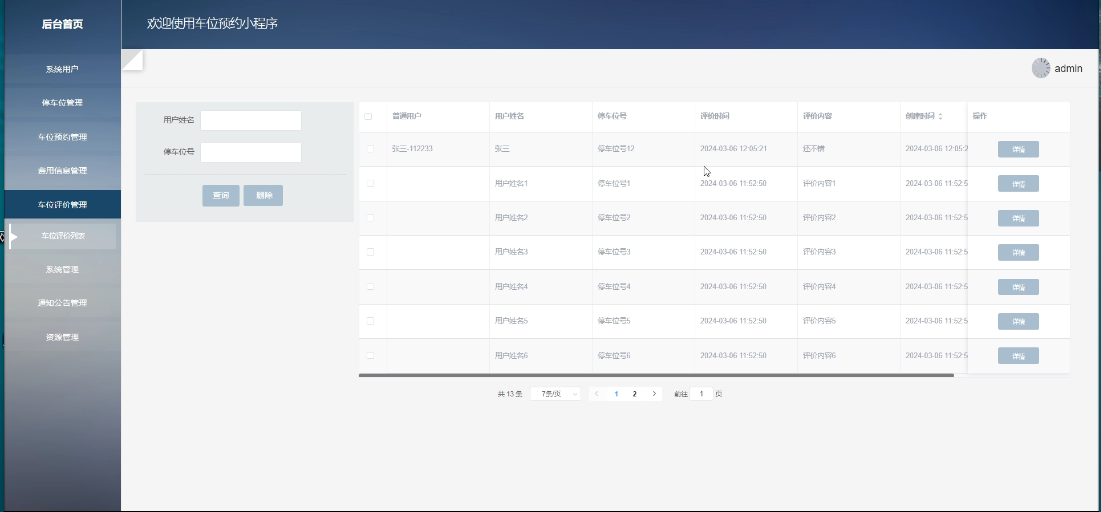Check the row checkbox for 用户姓名1

(x=370, y=183)
